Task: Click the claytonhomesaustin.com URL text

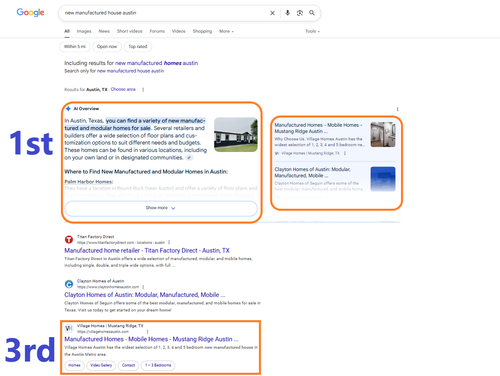Action: point(108,287)
